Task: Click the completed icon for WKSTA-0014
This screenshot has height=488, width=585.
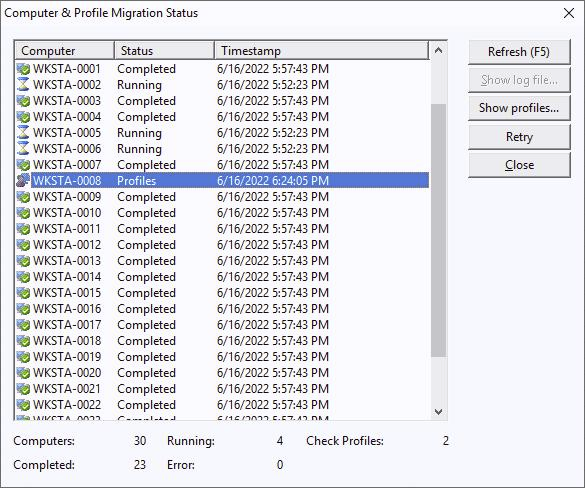Action: click(23, 277)
